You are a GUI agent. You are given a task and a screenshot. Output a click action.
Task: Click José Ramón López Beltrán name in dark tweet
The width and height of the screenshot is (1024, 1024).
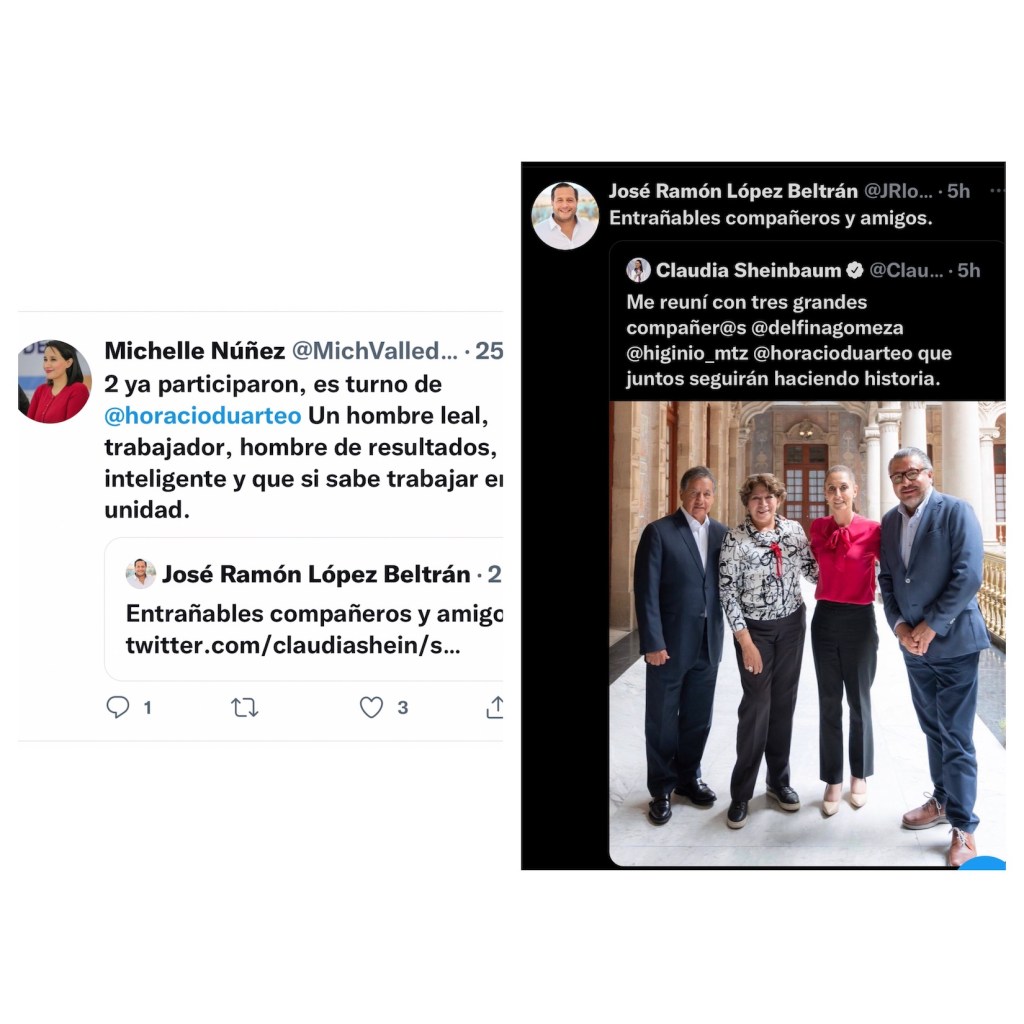pos(733,191)
